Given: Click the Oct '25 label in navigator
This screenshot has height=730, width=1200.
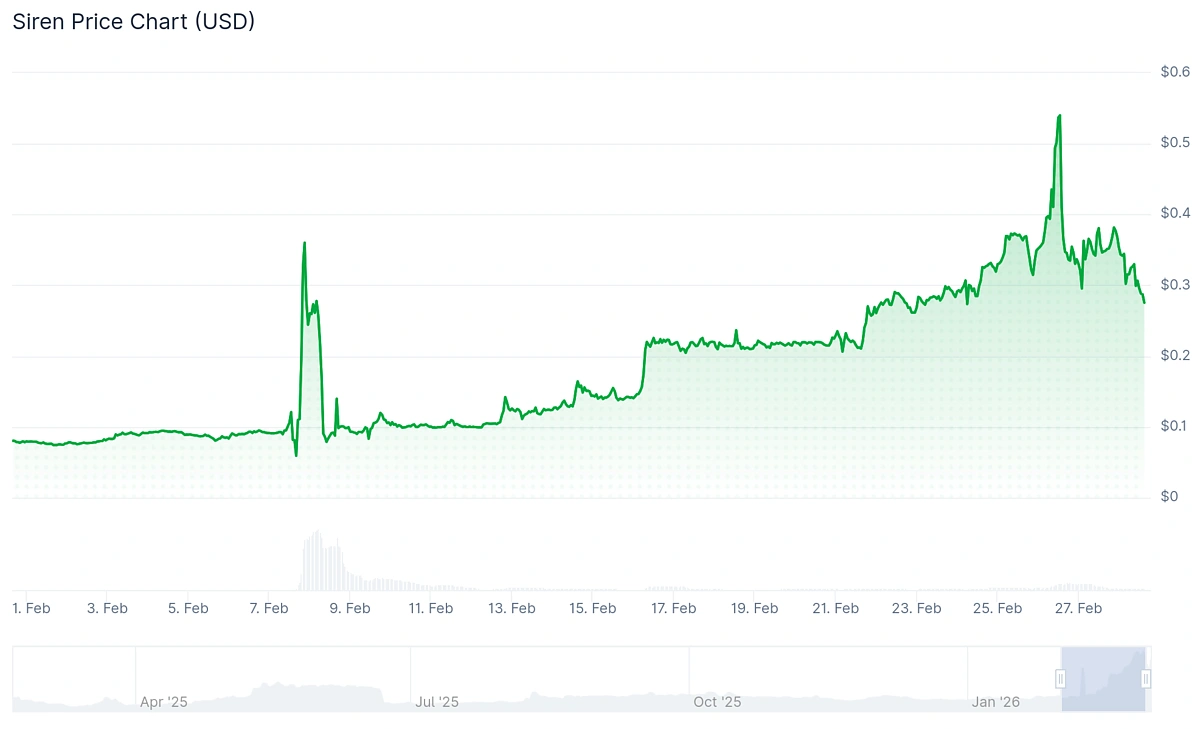Looking at the screenshot, I should click(x=717, y=702).
